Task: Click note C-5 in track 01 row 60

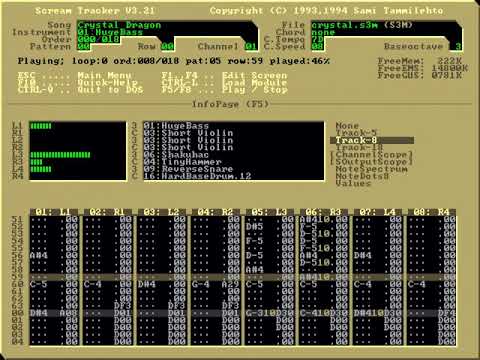Action: pyautogui.click(x=39, y=284)
